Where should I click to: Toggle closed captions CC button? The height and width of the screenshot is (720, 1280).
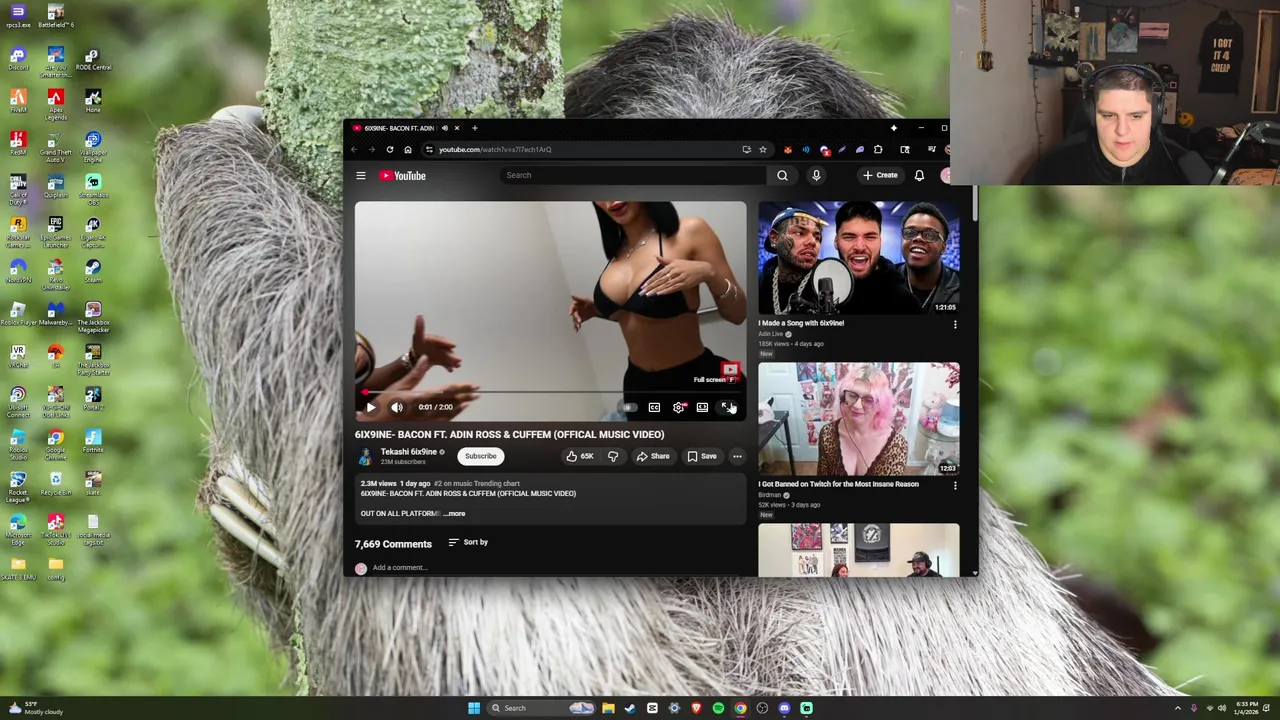click(654, 407)
